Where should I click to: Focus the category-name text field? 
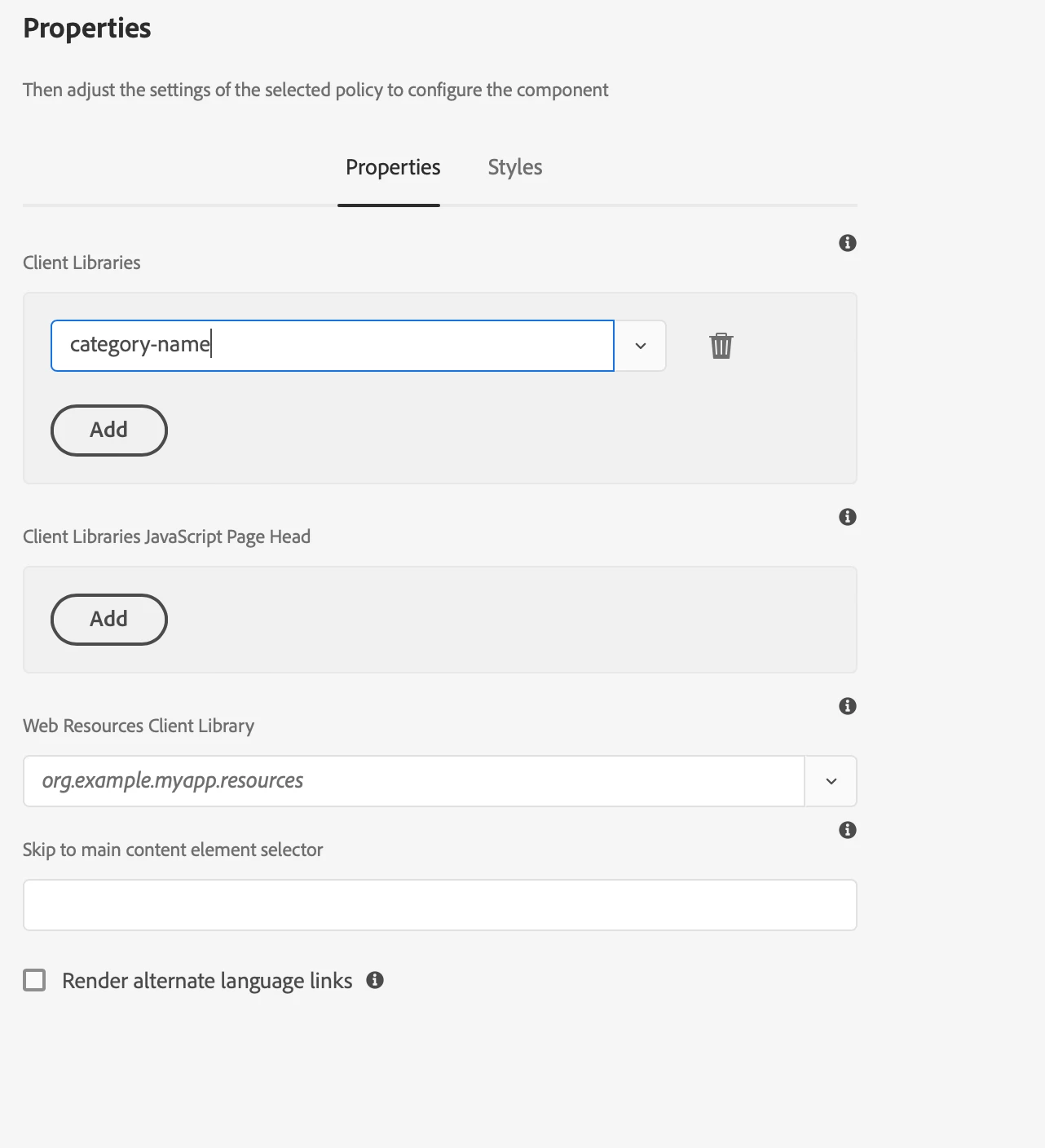click(332, 346)
